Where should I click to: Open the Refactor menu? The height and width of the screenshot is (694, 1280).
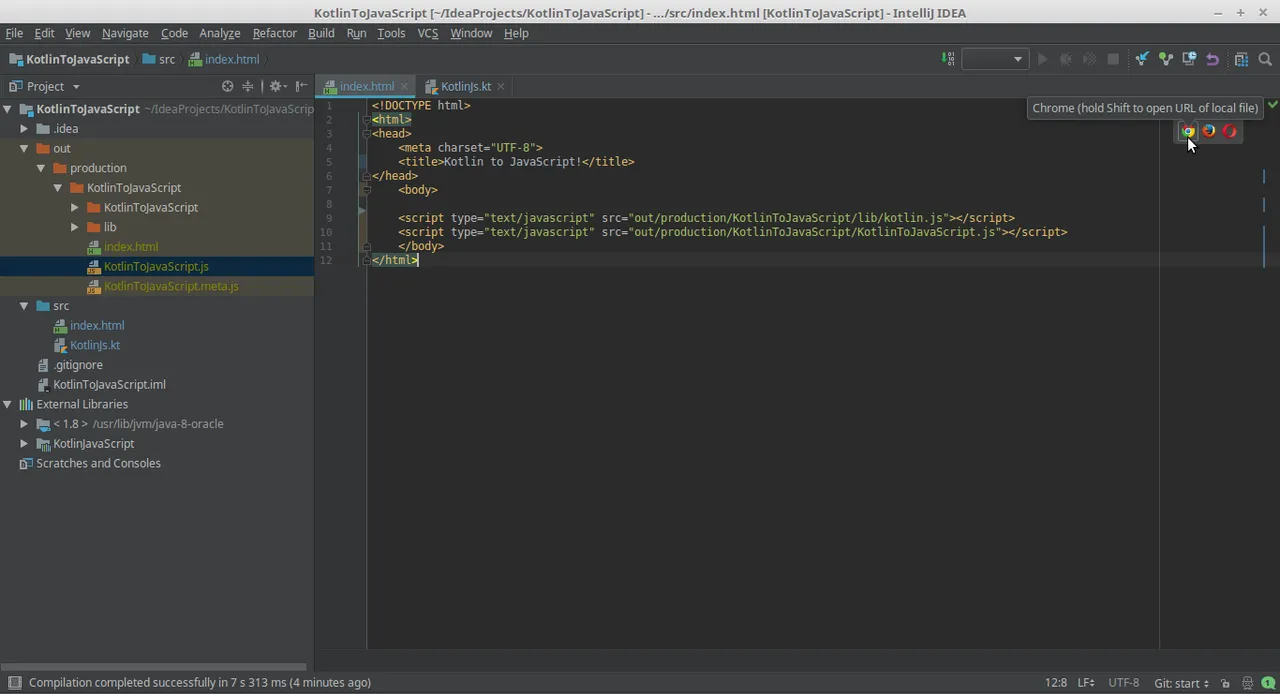pyautogui.click(x=274, y=33)
